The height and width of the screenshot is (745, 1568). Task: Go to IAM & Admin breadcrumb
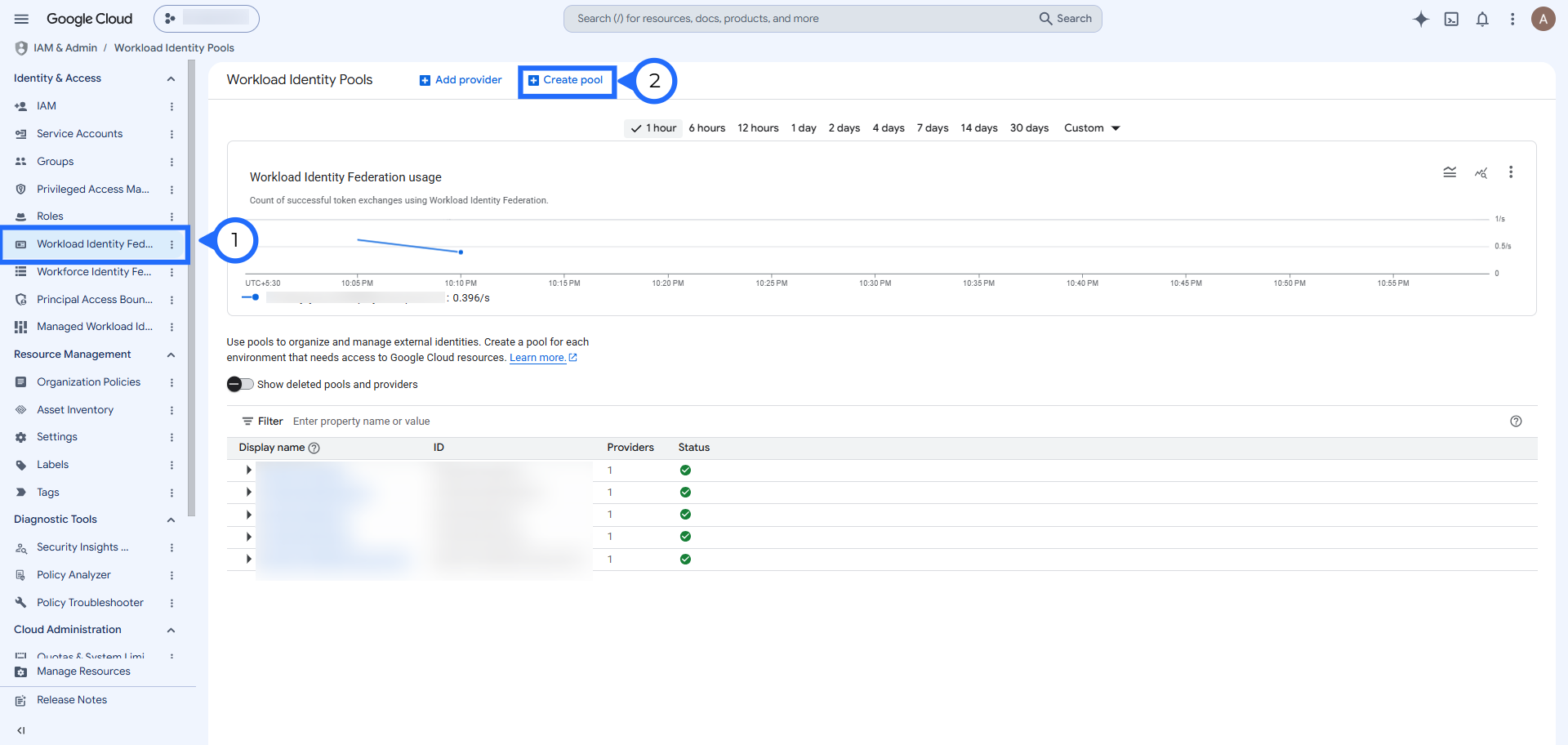point(65,48)
